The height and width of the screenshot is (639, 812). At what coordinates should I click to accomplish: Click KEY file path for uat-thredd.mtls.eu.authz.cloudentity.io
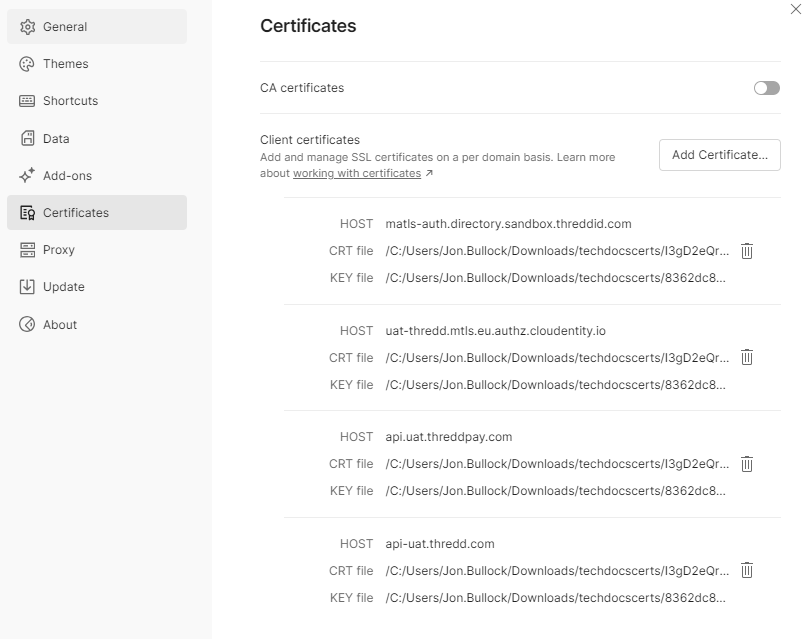click(x=555, y=385)
